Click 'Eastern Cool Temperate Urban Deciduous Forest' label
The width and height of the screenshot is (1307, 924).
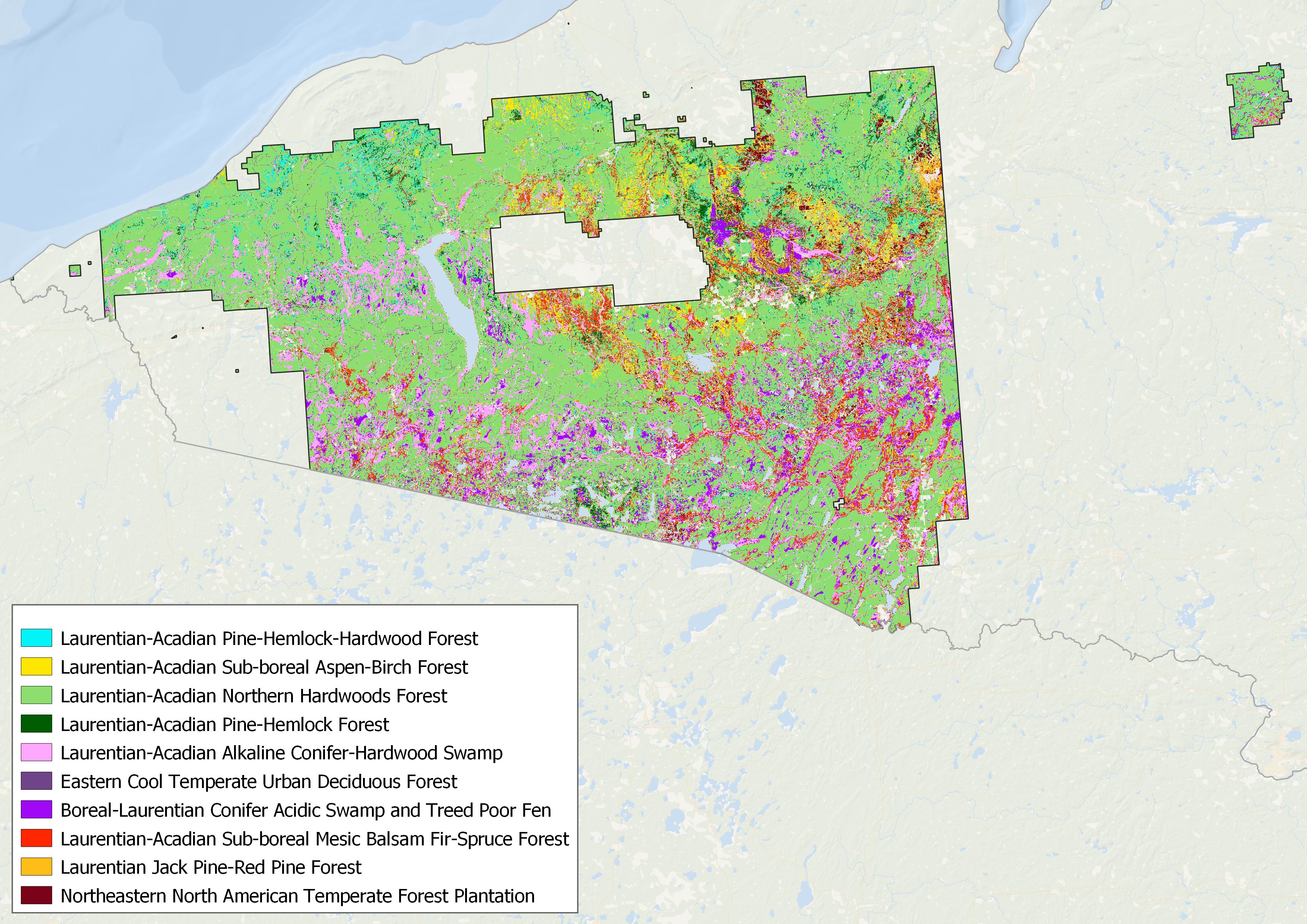pyautogui.click(x=259, y=781)
